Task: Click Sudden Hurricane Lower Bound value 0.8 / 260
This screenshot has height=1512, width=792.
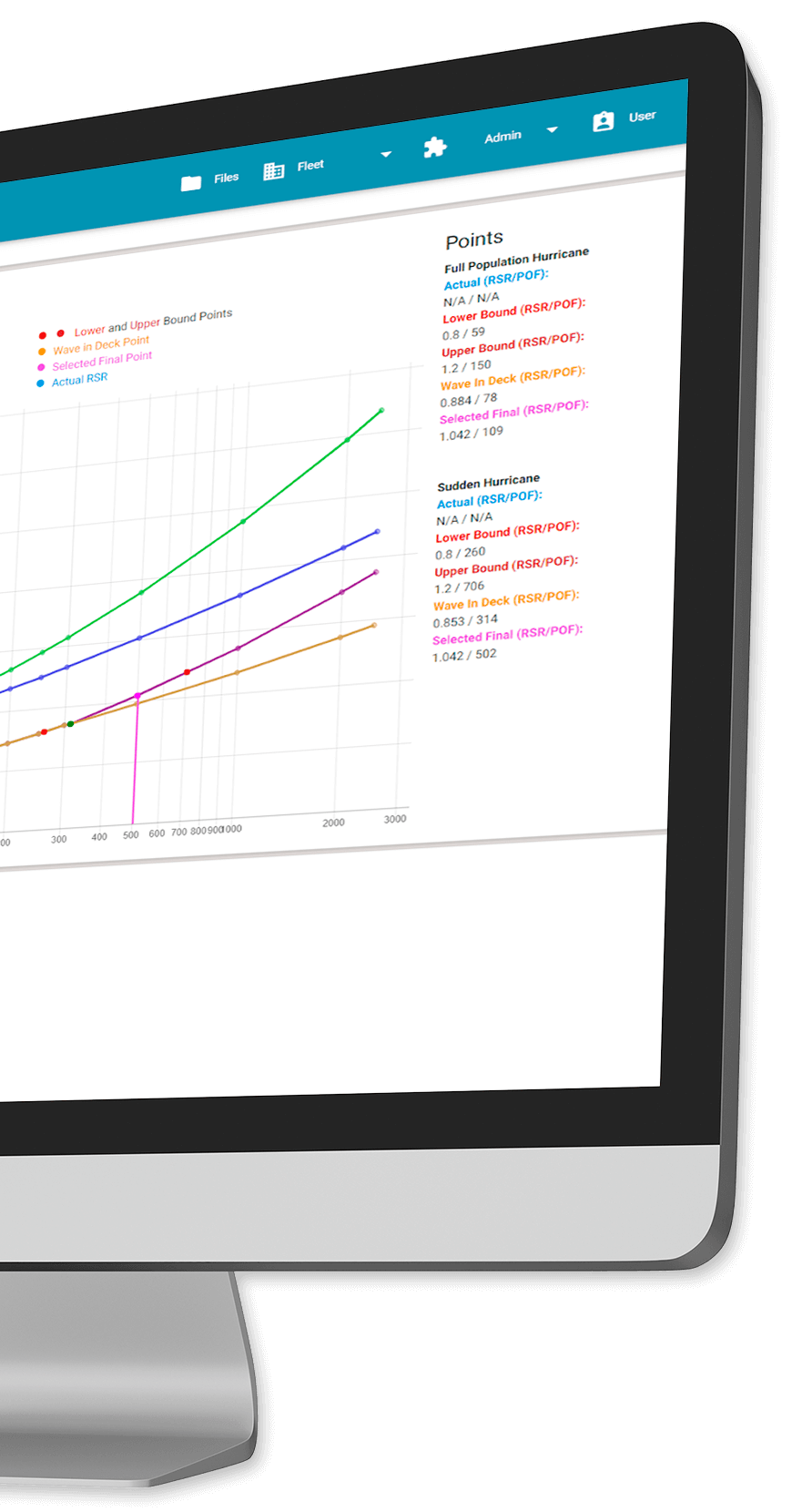Action: click(460, 553)
